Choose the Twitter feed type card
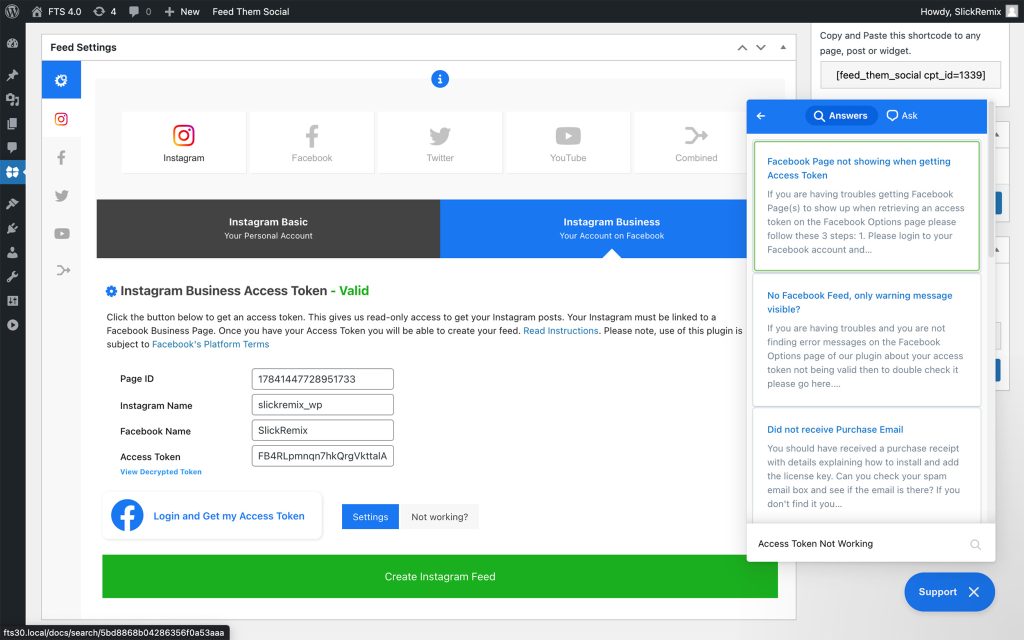This screenshot has height=640, width=1024. coord(440,142)
